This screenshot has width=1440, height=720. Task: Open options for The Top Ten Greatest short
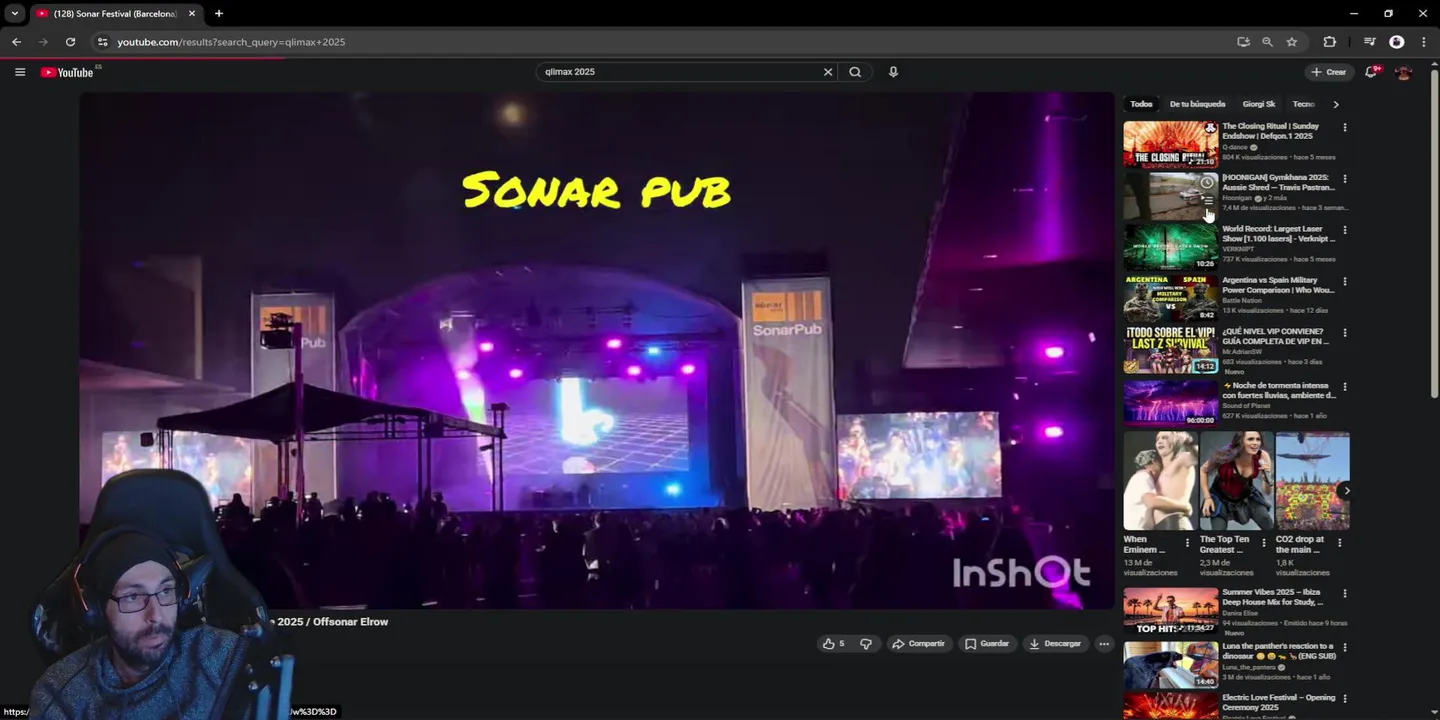[x=1264, y=543]
